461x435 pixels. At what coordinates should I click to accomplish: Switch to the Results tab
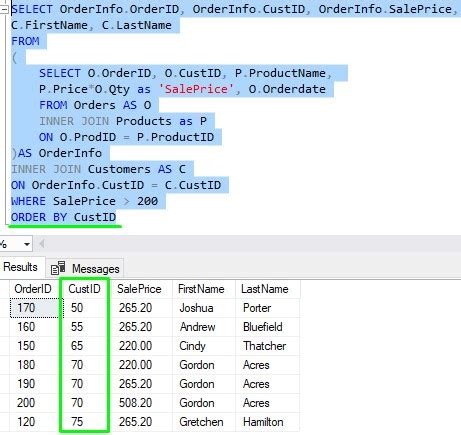click(20, 267)
